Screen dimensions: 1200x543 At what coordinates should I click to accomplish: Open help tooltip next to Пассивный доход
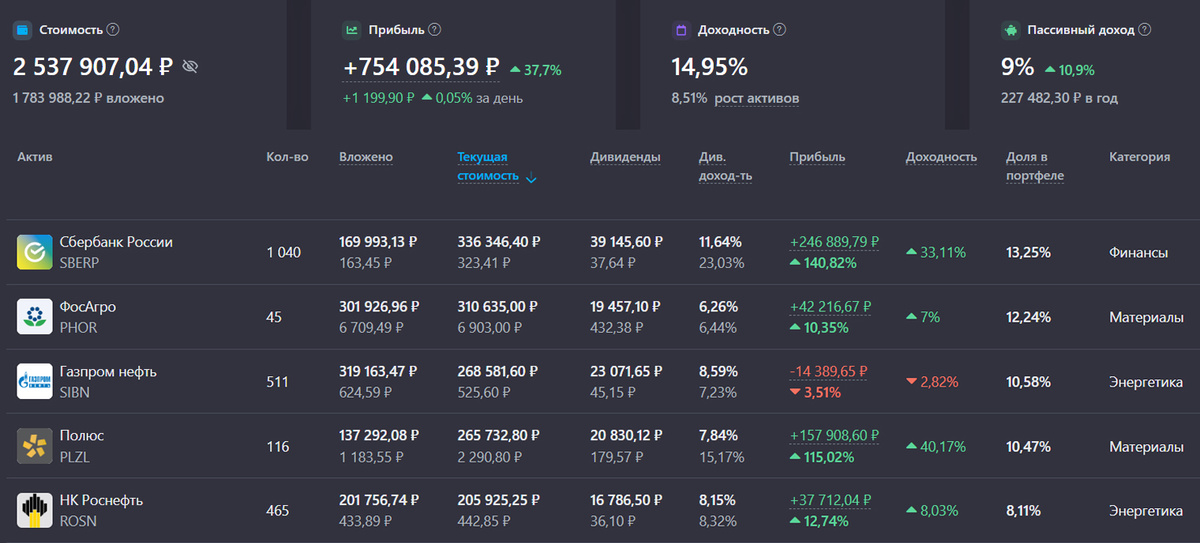click(x=1145, y=30)
